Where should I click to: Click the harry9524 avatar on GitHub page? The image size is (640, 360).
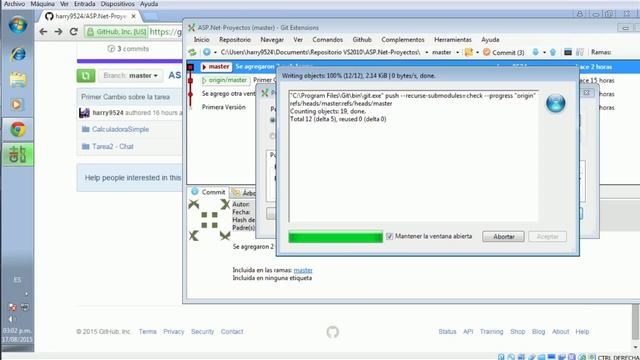tap(84, 113)
